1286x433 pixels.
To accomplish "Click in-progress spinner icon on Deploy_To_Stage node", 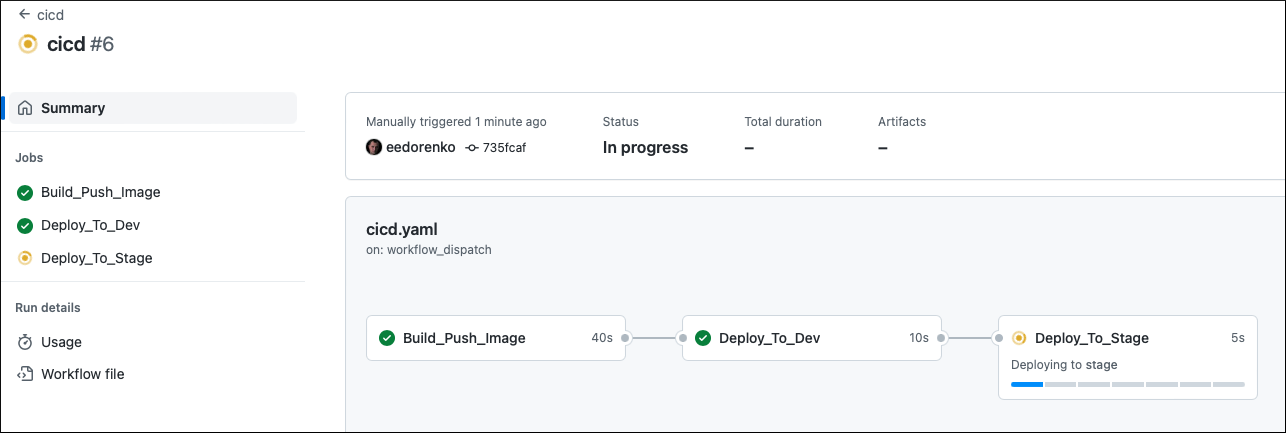I will click(1019, 338).
